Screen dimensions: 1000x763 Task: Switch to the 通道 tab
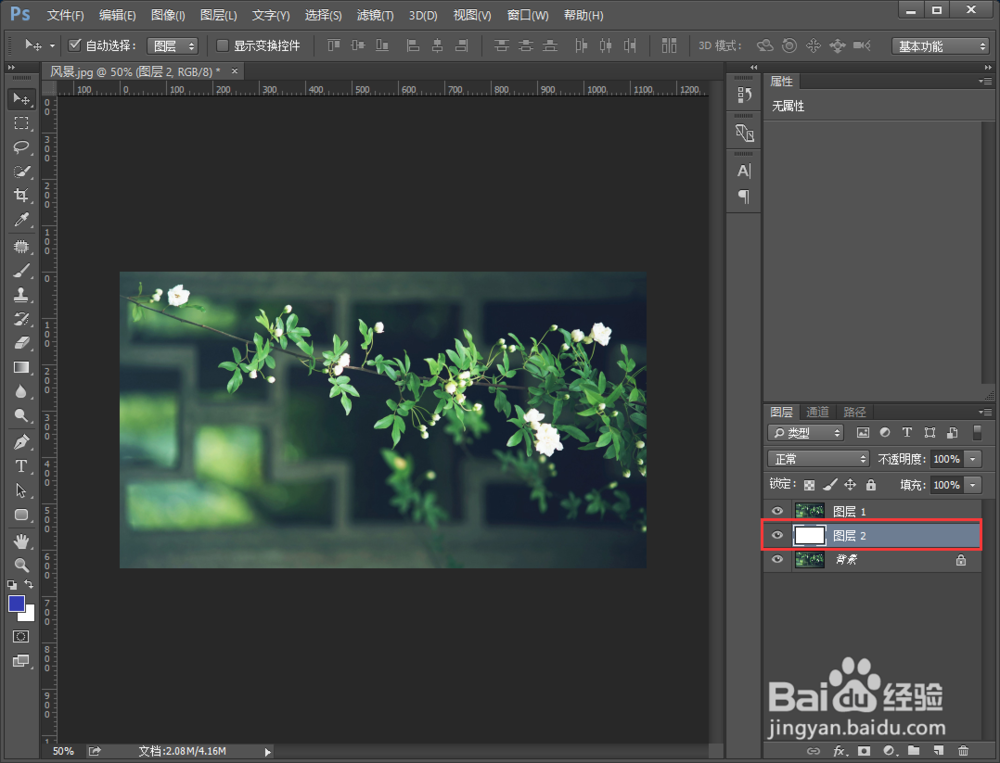point(818,412)
